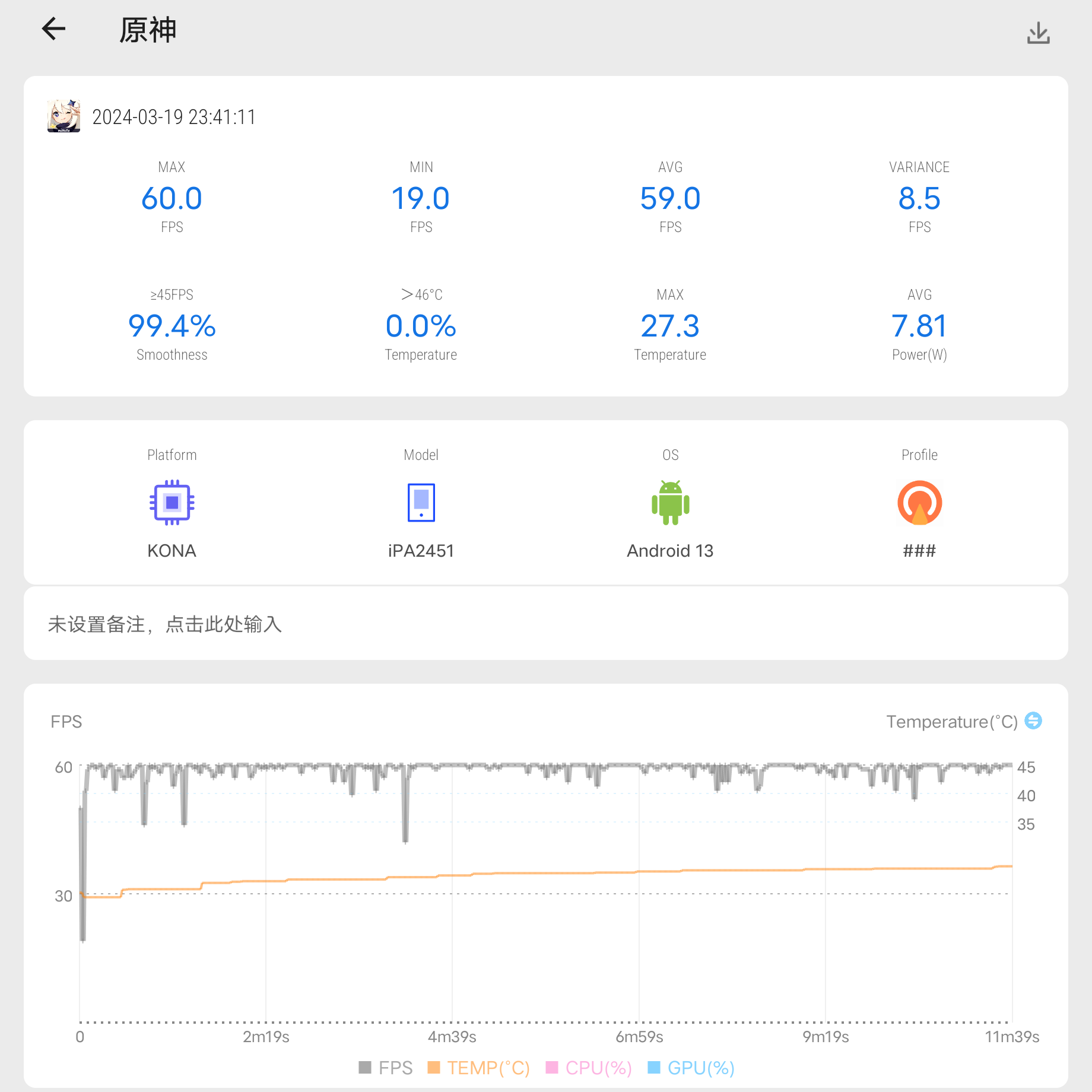
Task: Tap the 11m39s end of the timeline
Action: (x=1012, y=1037)
